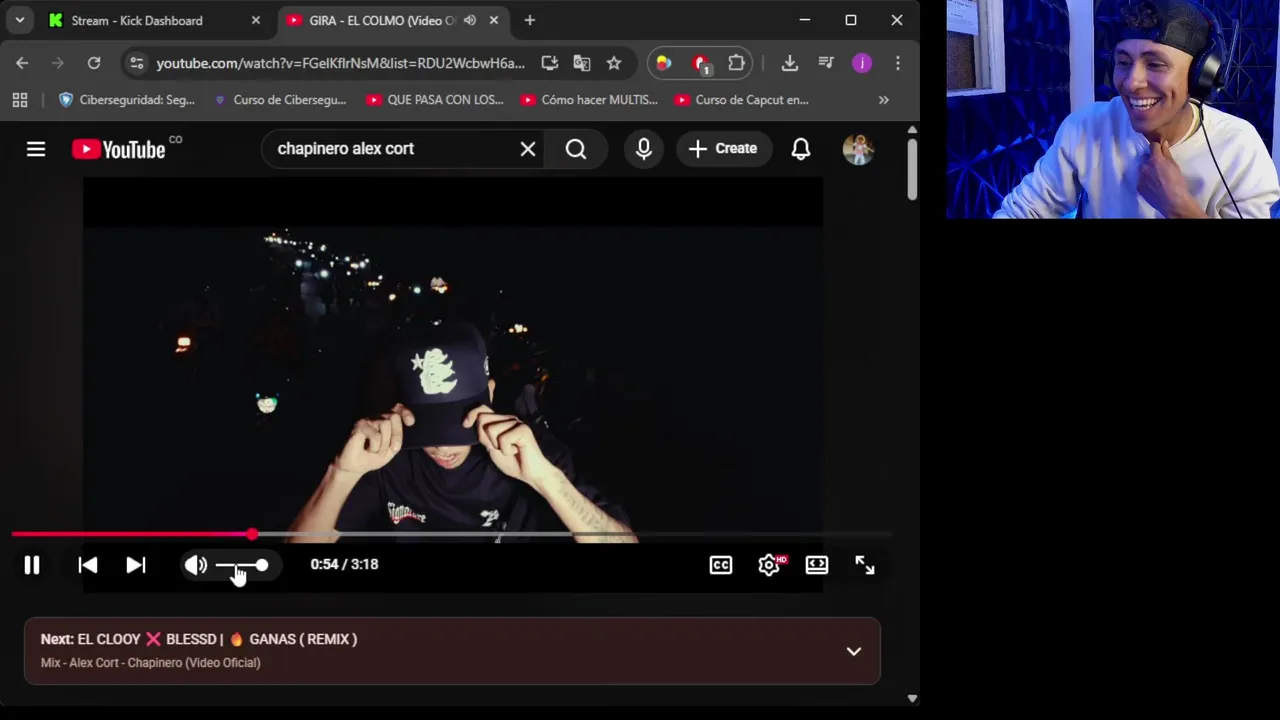Expand the Next playlist panel chevron
Screen dimensions: 1280x720
coord(854,651)
